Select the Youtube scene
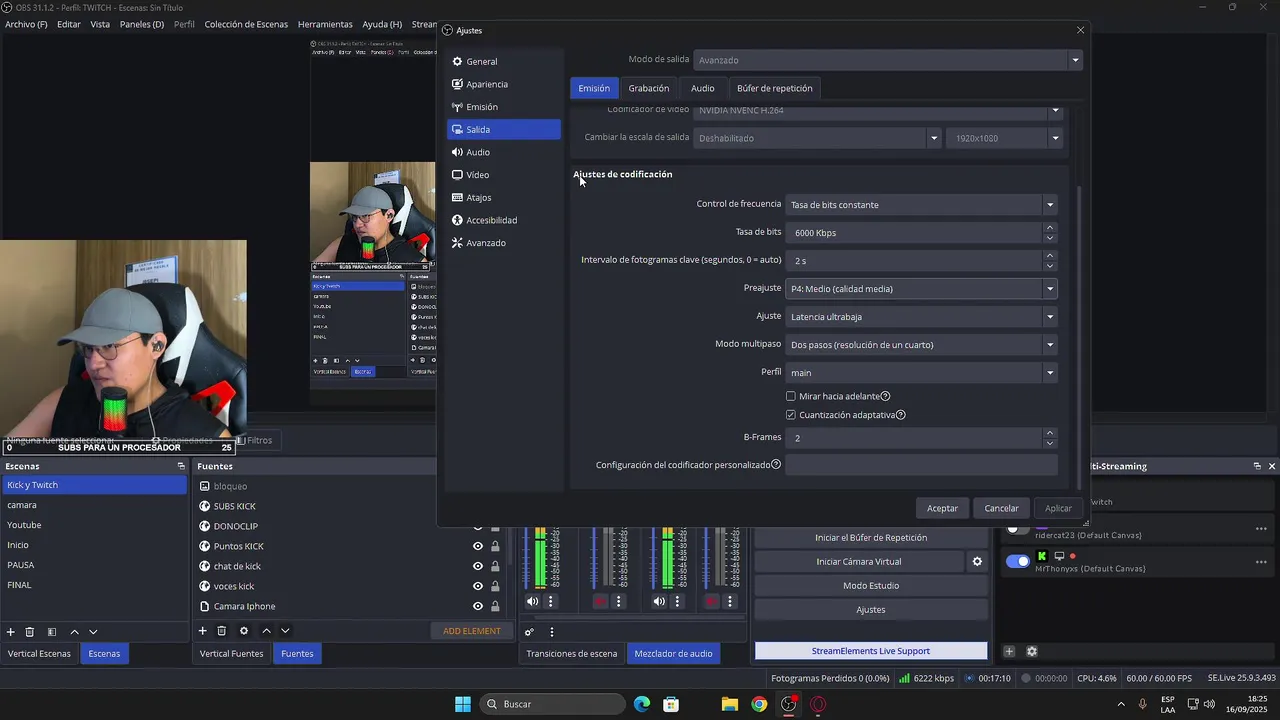Screen dimensions: 1280x720 (x=94, y=525)
